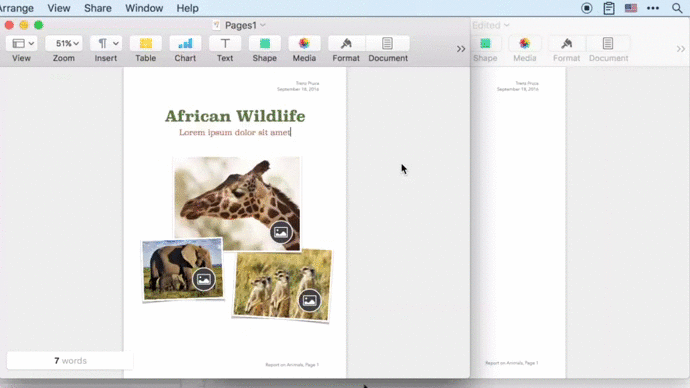690x388 pixels.
Task: Open the Media browser in front window
Action: point(304,43)
